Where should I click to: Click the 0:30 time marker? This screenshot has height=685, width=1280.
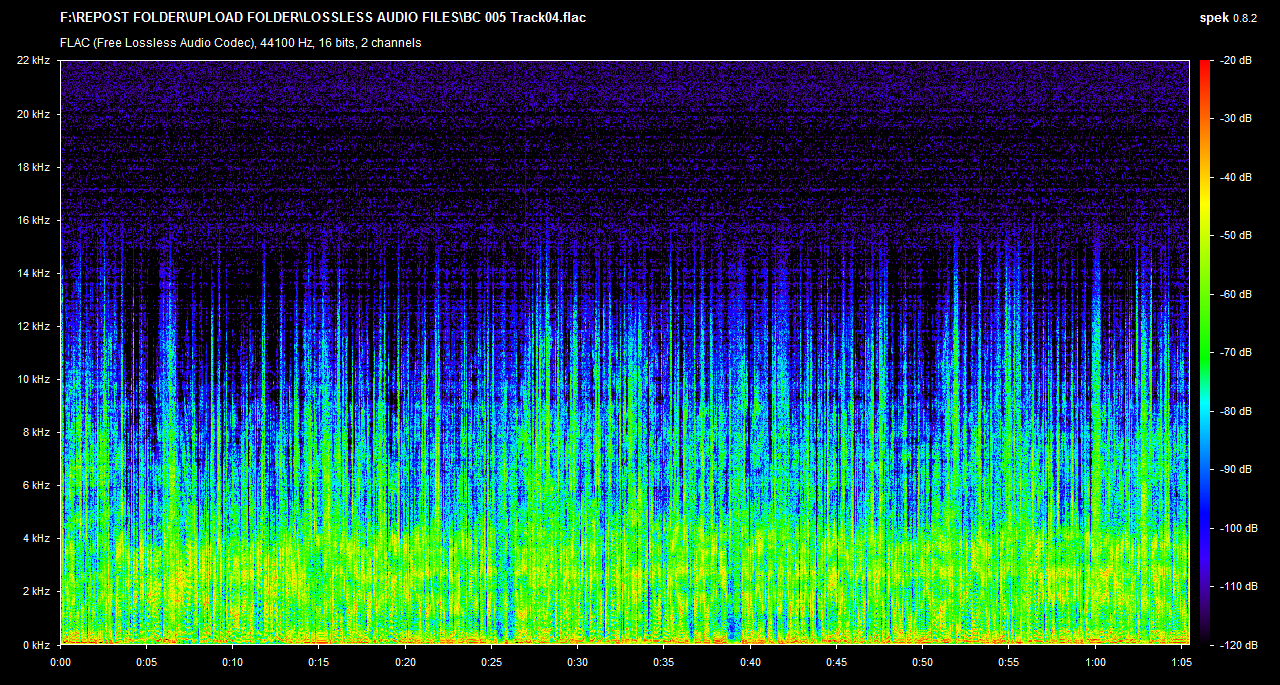coord(578,662)
